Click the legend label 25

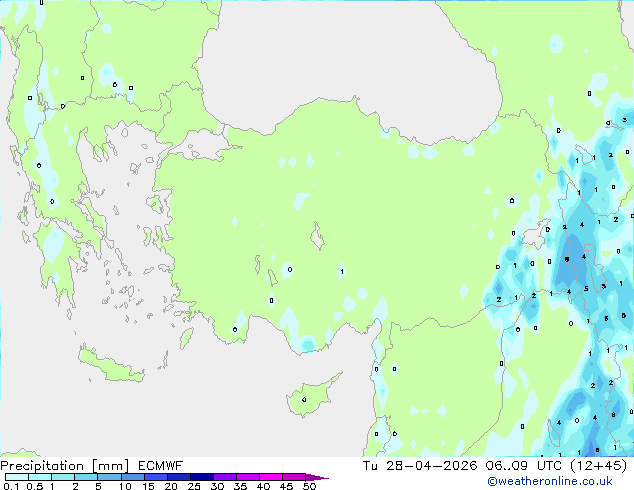(x=194, y=486)
